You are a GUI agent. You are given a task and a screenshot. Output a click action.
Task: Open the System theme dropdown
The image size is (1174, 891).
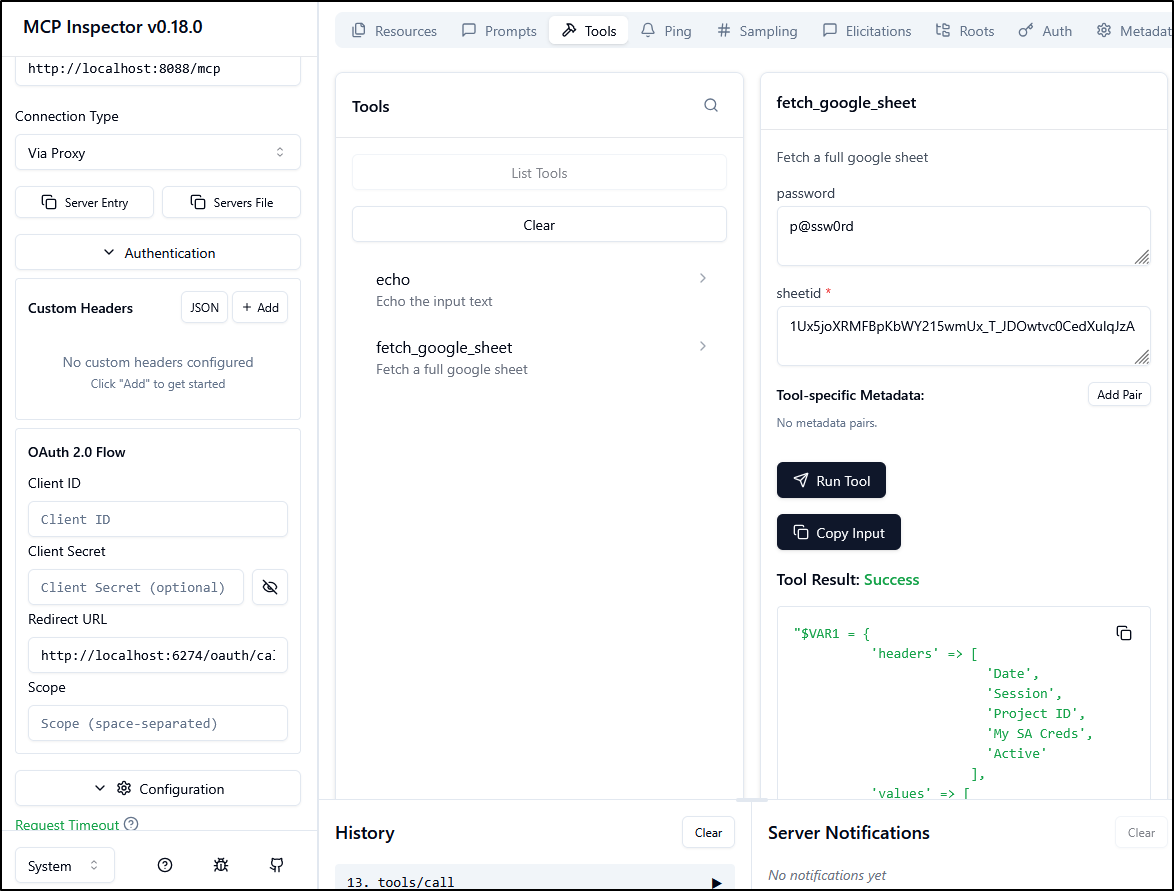pos(65,866)
